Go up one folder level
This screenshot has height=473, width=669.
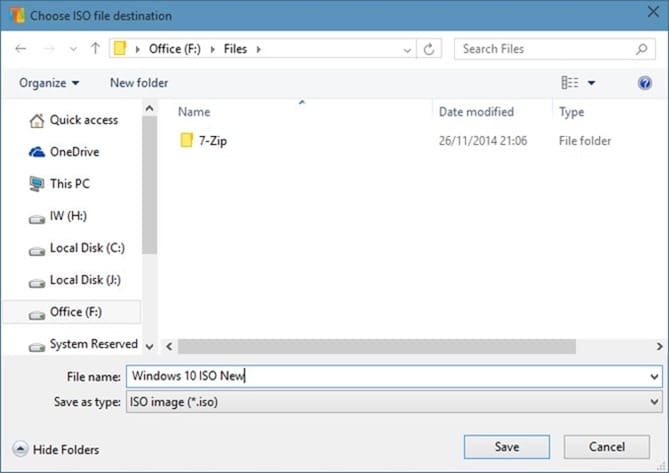95,48
